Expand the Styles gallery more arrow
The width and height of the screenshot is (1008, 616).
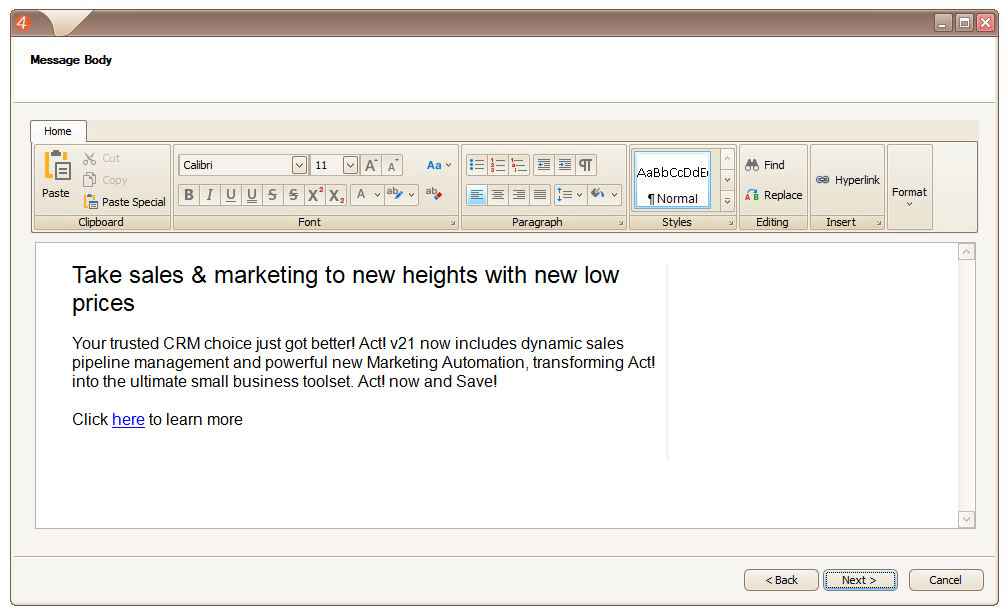(727, 201)
